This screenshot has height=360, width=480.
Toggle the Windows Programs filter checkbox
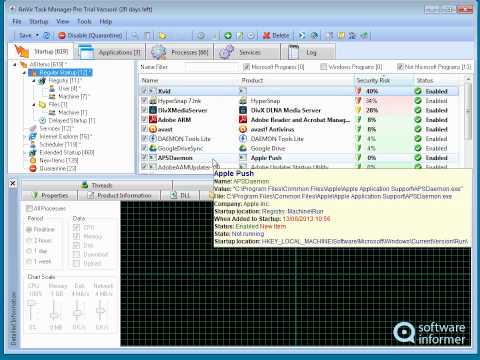pyautogui.click(x=323, y=67)
